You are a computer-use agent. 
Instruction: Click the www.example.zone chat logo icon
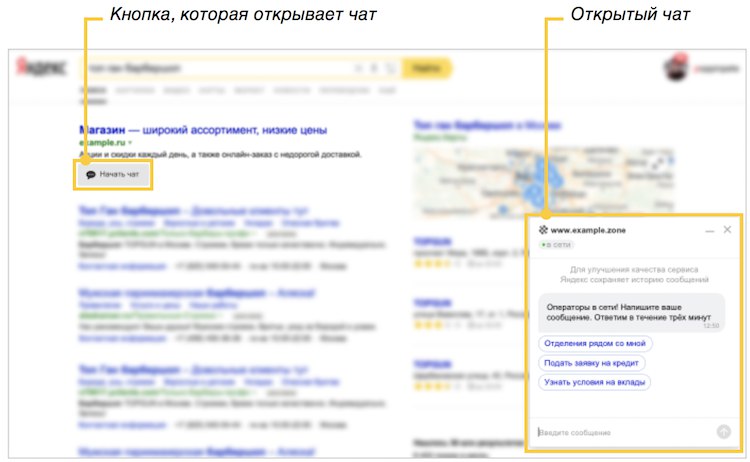pyautogui.click(x=543, y=230)
